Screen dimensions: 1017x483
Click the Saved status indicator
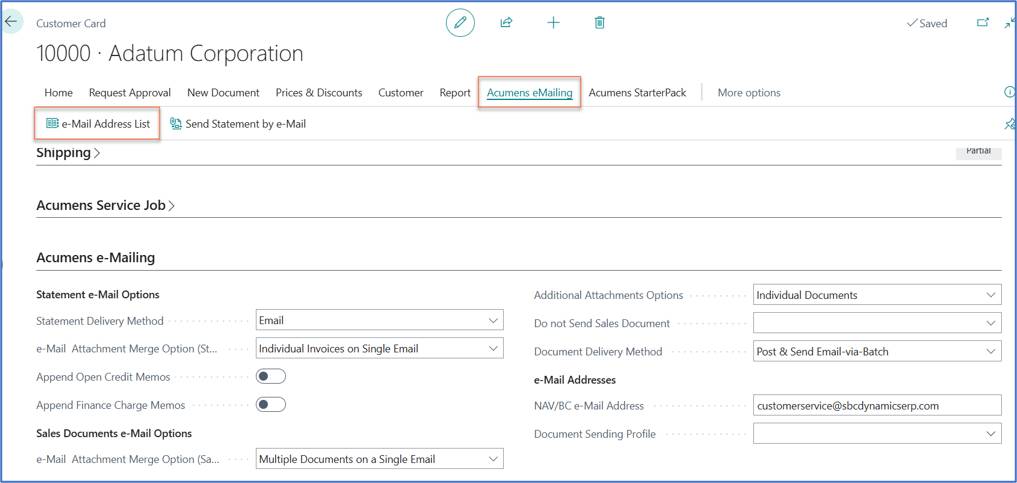[927, 23]
